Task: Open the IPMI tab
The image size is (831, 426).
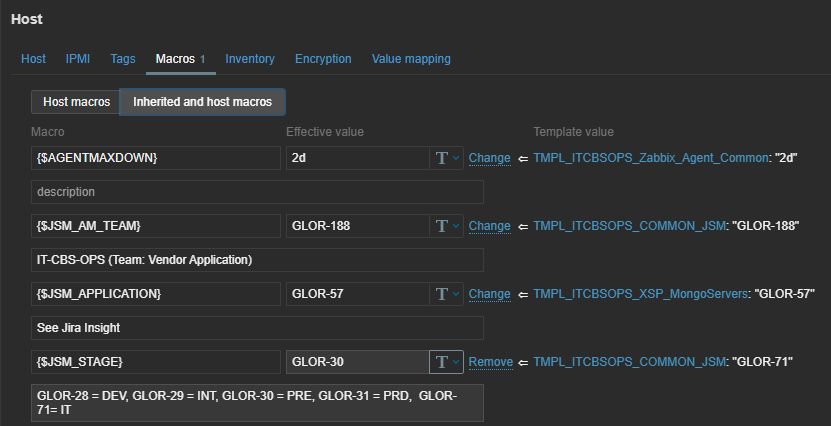Action: (x=78, y=59)
